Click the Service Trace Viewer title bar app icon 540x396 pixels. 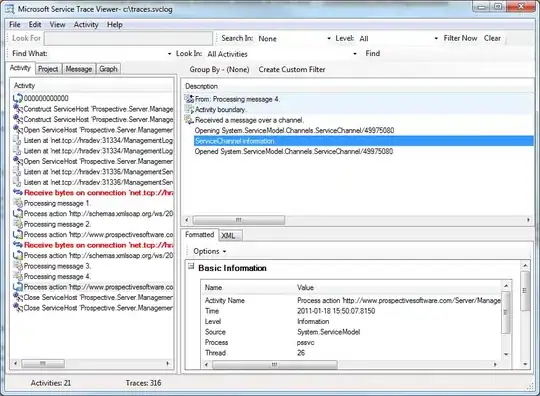(x=9, y=9)
